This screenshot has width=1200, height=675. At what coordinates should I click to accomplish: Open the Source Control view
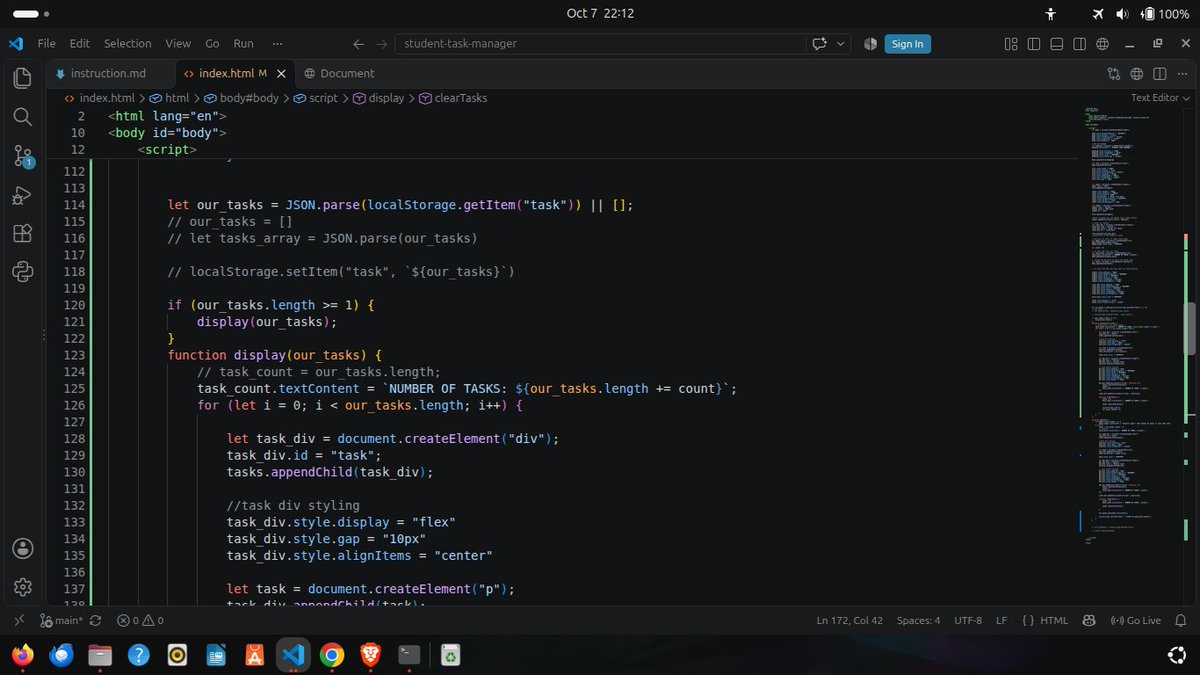(23, 156)
